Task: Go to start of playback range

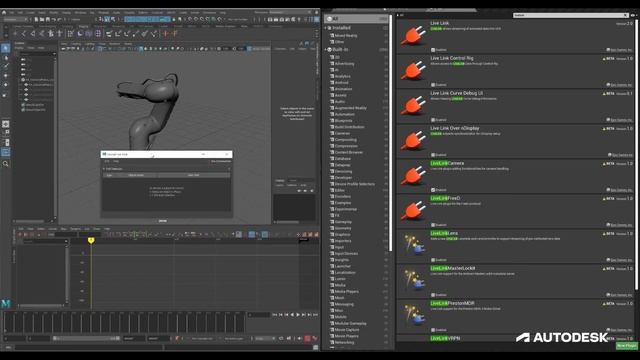Action: coord(275,315)
